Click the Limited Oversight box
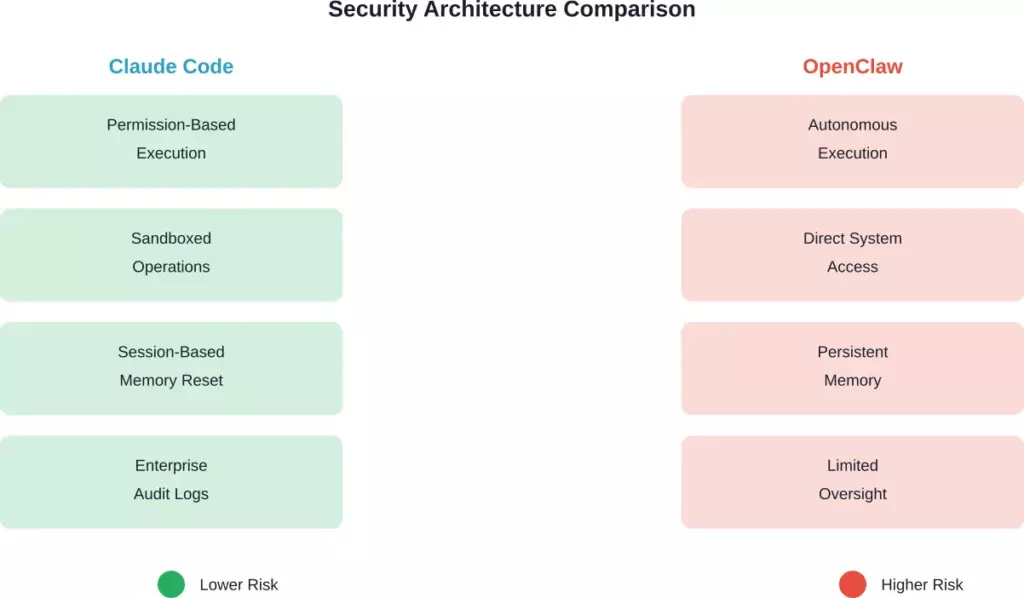The height and width of the screenshot is (598, 1024). (x=852, y=481)
